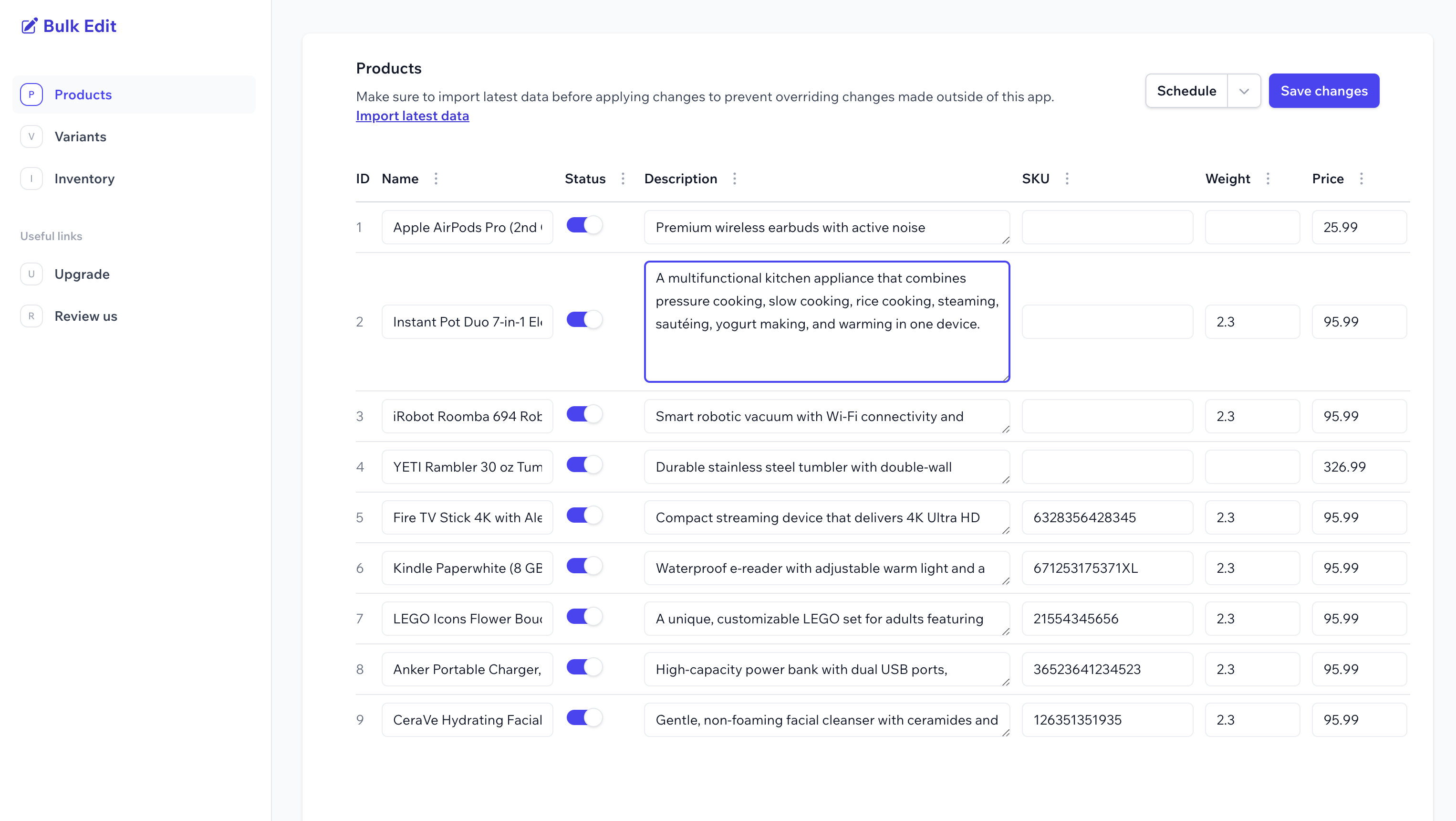Open the Status column options menu
1456x821 pixels.
[623, 179]
